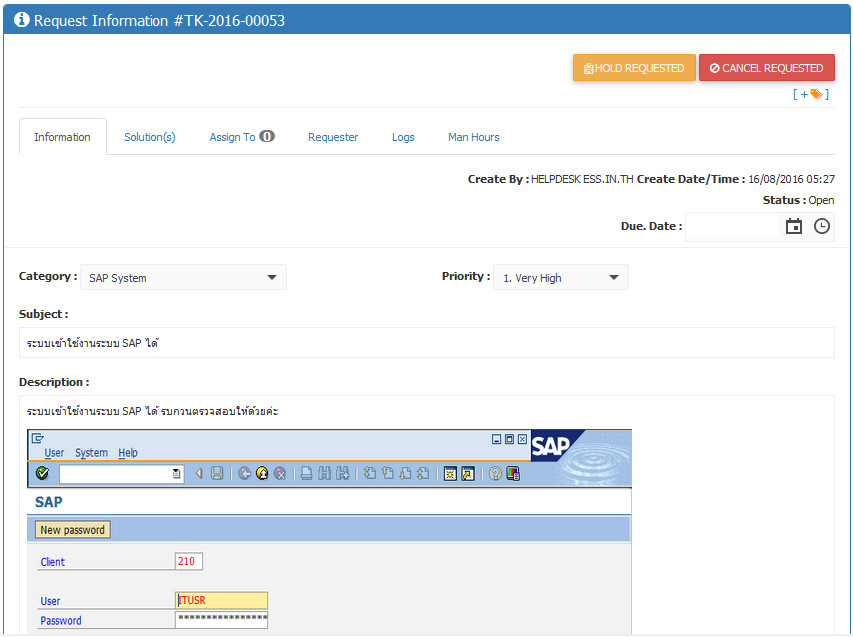
Task: Click inside the Due Date input field
Action: [733, 226]
